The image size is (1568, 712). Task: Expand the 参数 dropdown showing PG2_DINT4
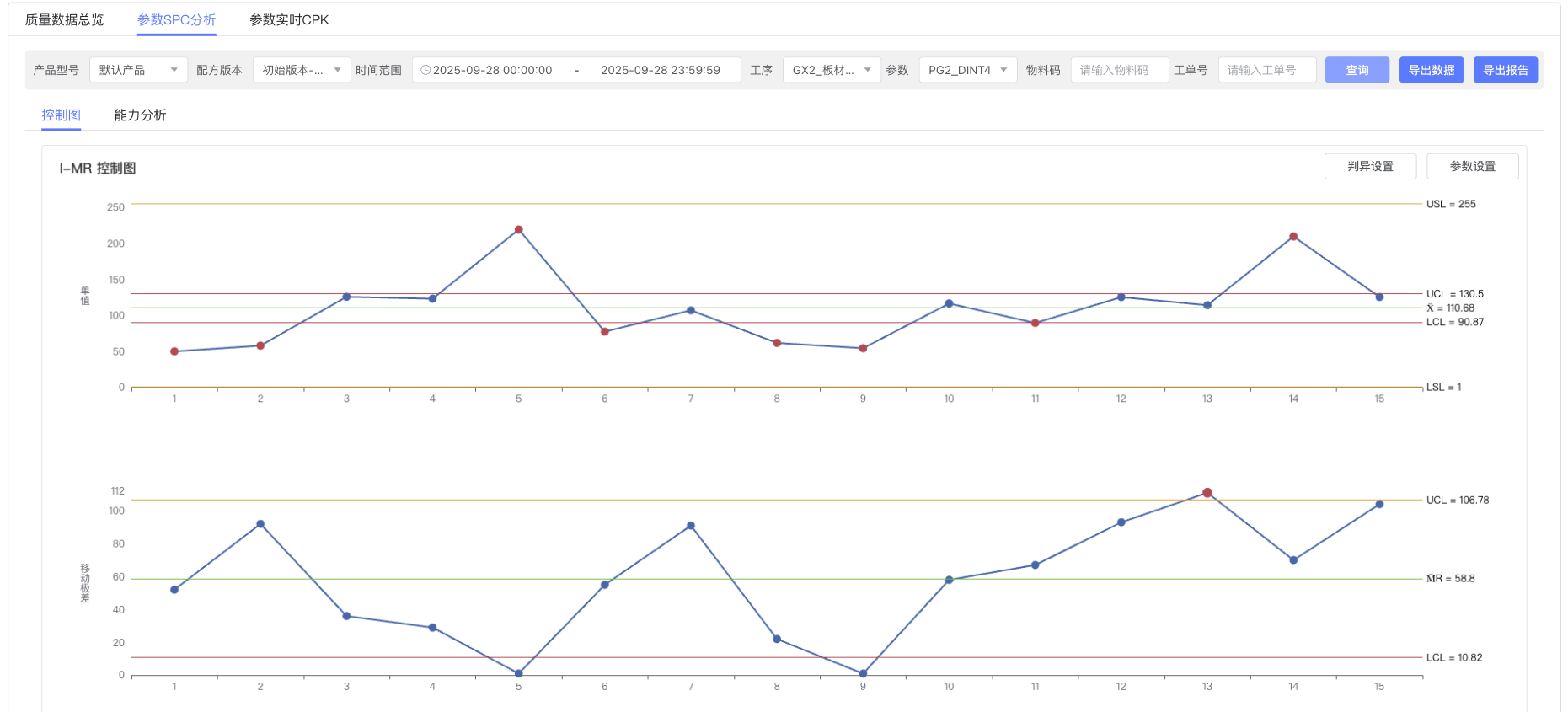pos(967,71)
